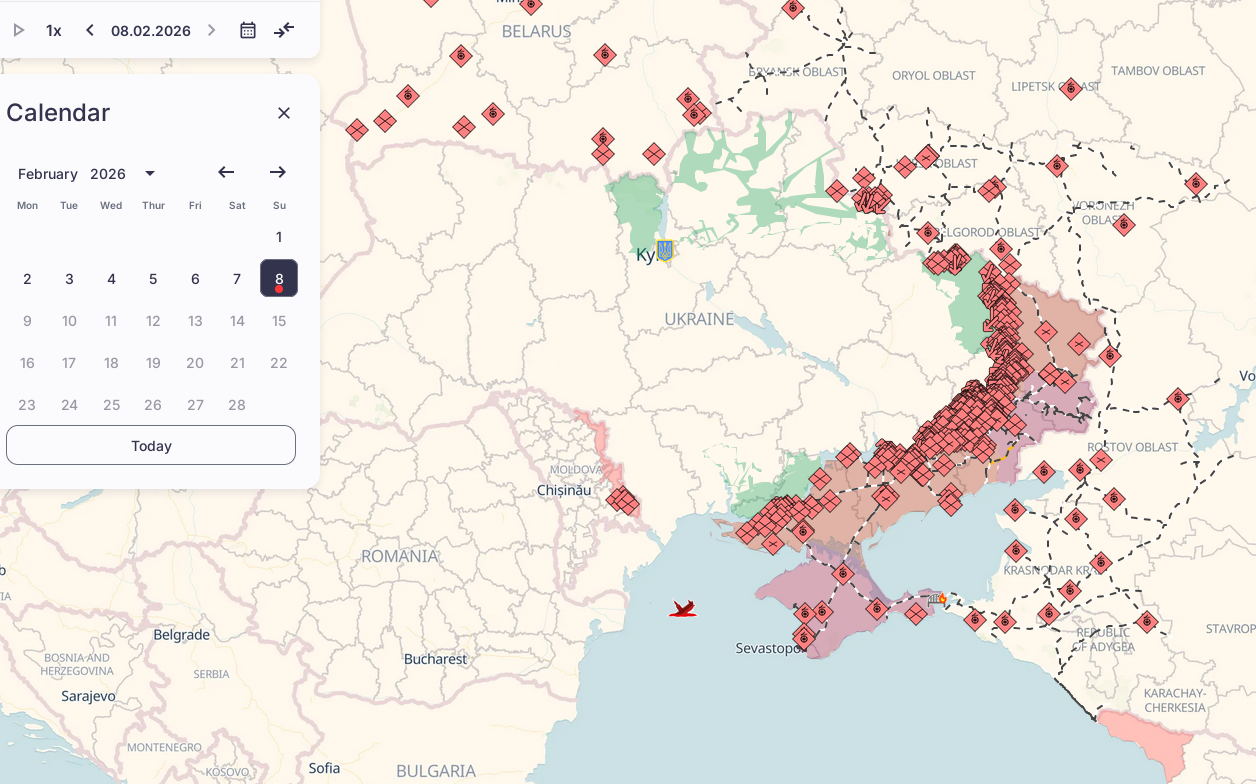Screen dimensions: 1256x784
Task: Close the Calendar panel
Action: pos(284,113)
